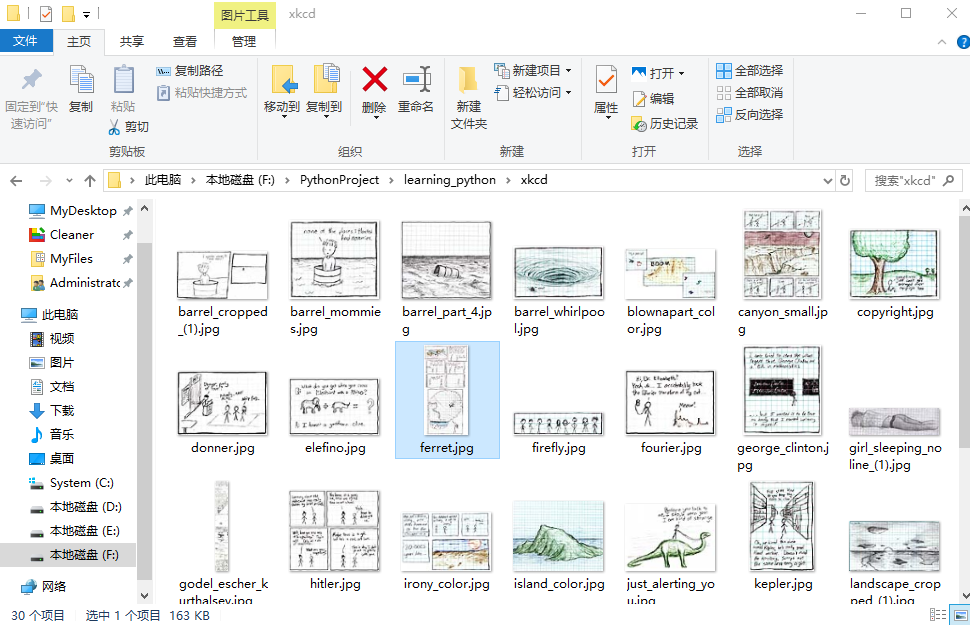Go Up one folder level arrow

[x=90, y=181]
